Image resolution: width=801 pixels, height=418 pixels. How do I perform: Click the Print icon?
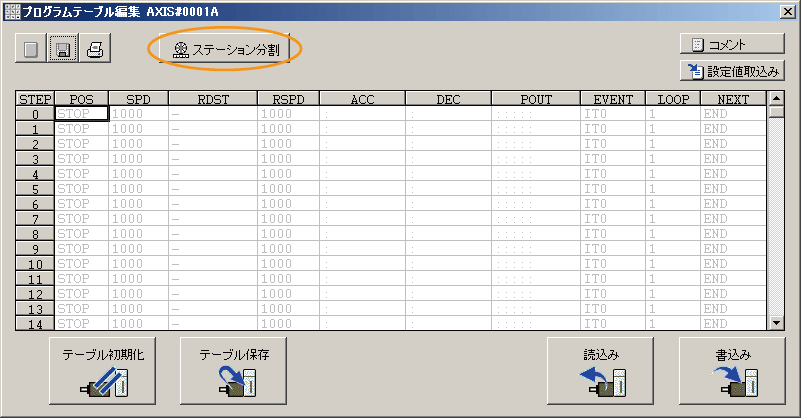pos(95,49)
